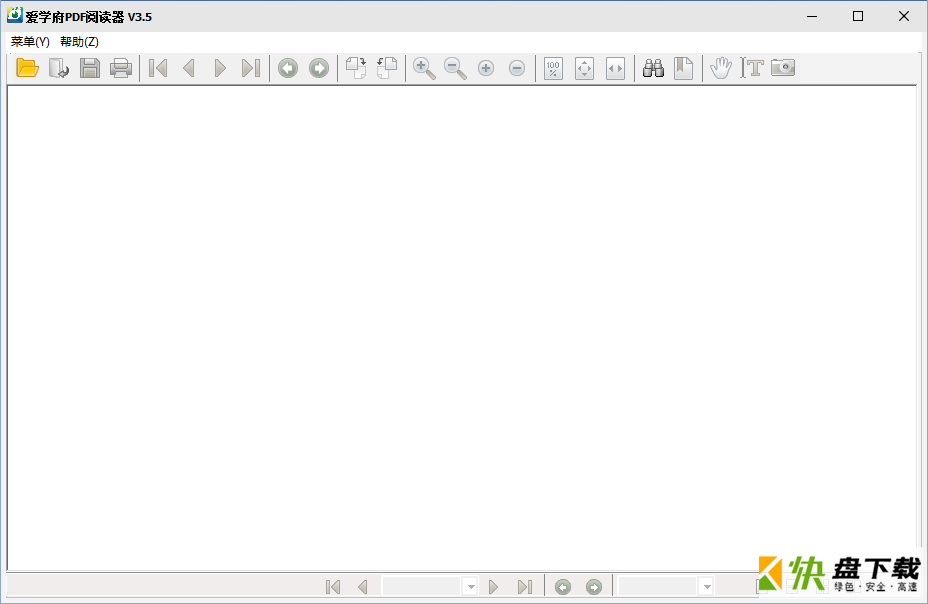This screenshot has height=604, width=928.
Task: Open search with the binoculars icon
Action: 653,68
